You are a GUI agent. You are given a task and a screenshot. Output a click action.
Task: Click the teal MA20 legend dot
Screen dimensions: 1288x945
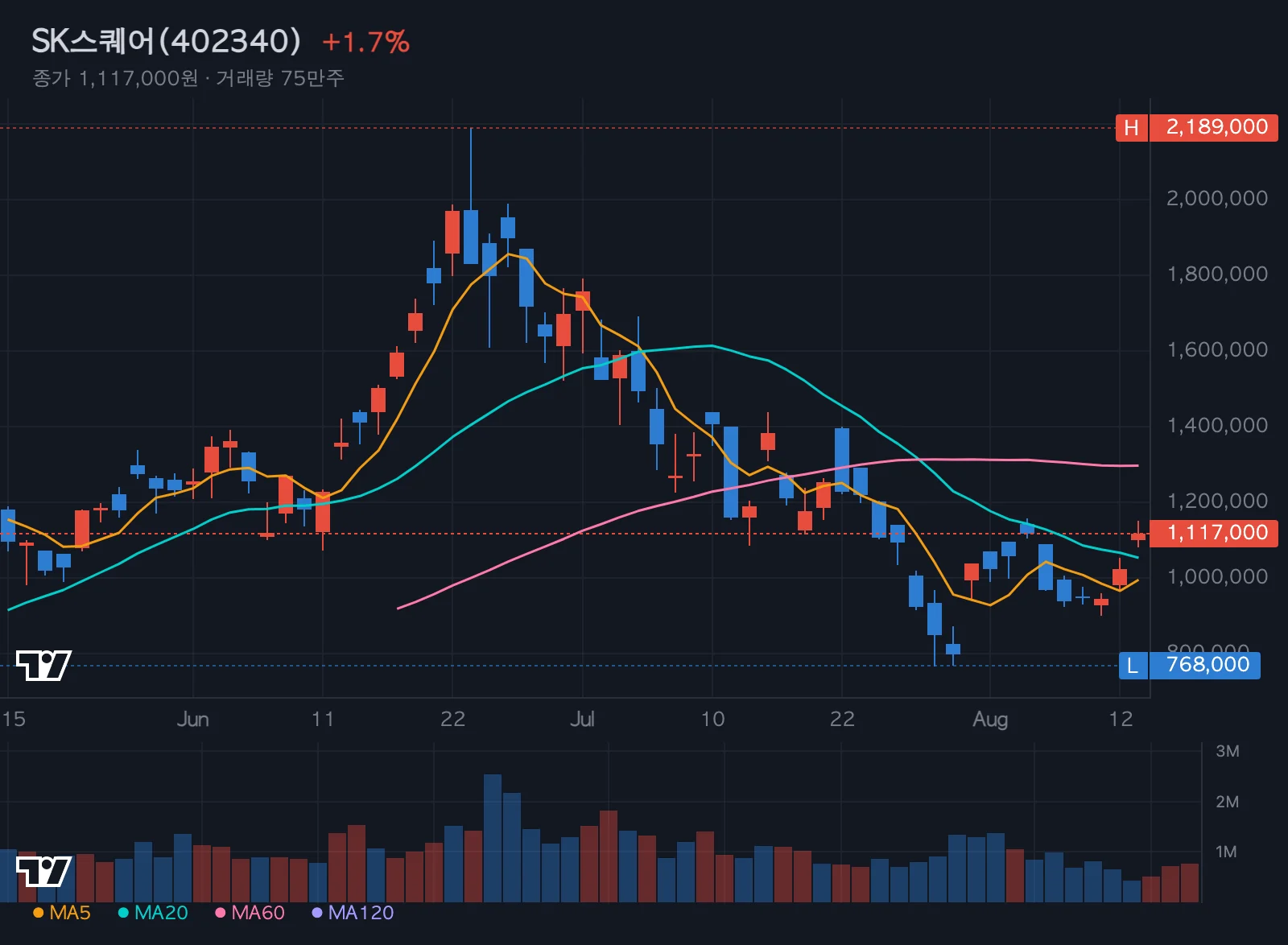[x=123, y=913]
